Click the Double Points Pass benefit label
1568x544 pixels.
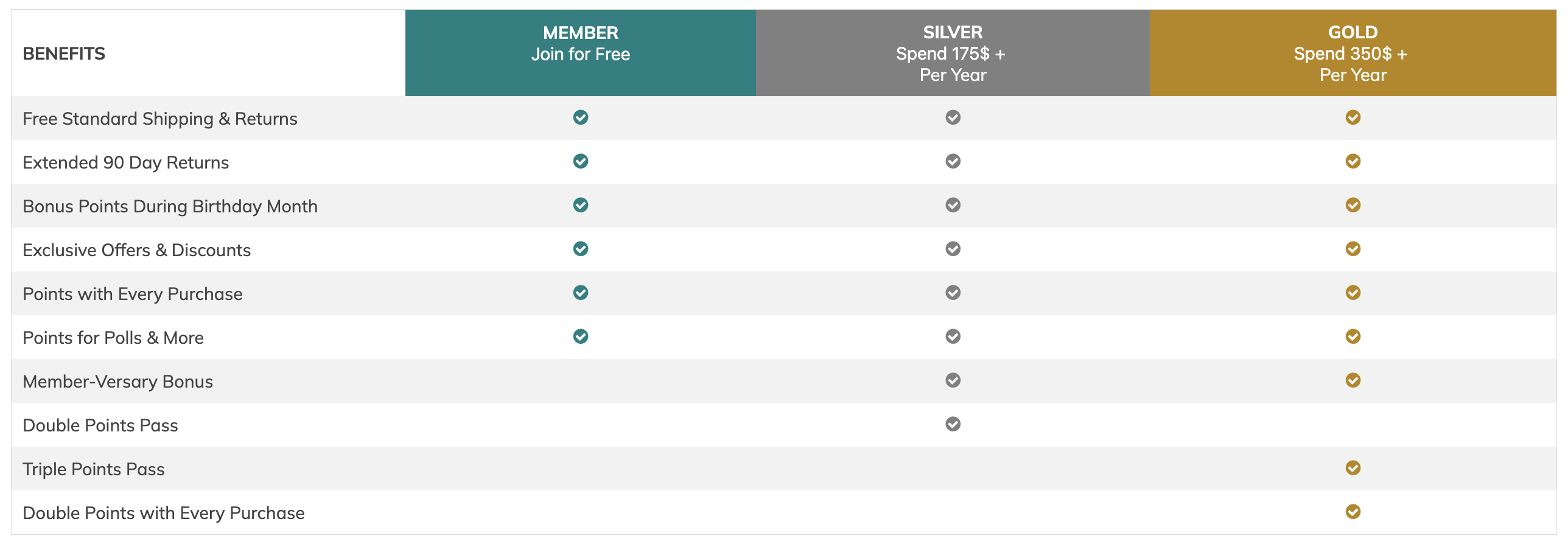[x=100, y=425]
